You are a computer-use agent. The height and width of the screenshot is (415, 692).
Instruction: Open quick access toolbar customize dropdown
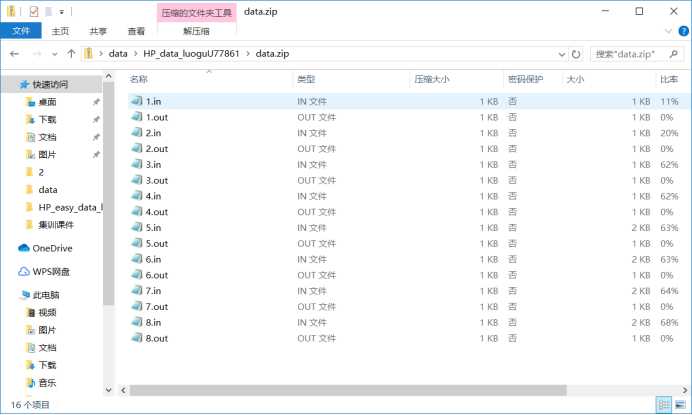62,12
